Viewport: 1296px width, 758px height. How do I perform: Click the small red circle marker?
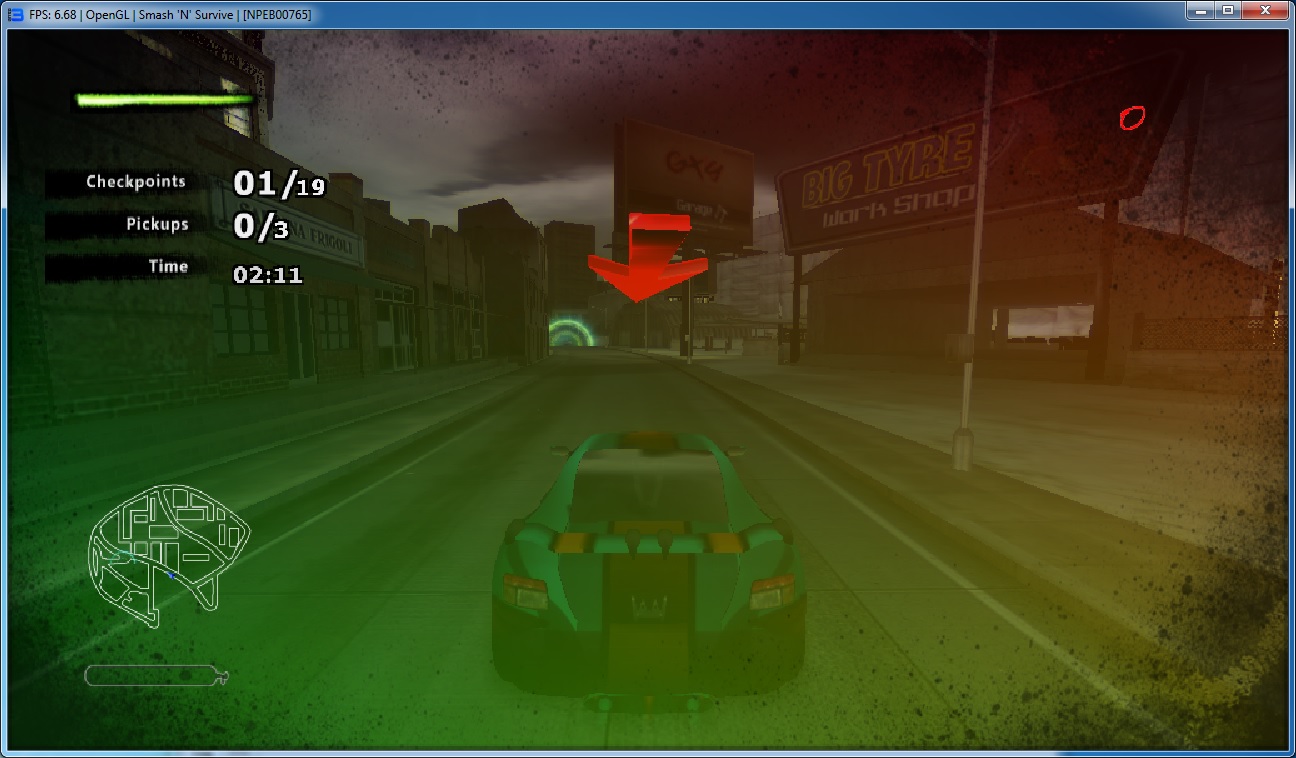(1131, 118)
